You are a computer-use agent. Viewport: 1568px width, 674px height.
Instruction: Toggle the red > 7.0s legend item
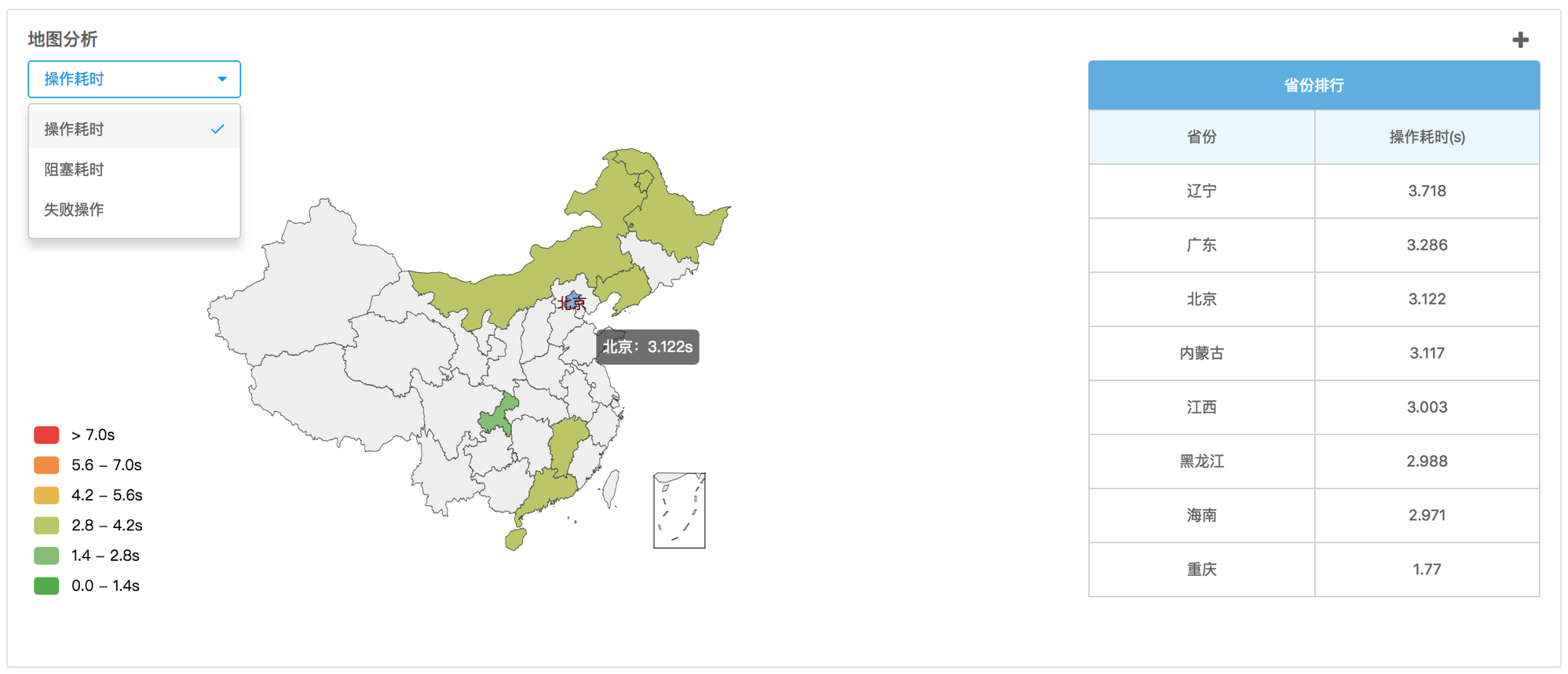pos(46,435)
